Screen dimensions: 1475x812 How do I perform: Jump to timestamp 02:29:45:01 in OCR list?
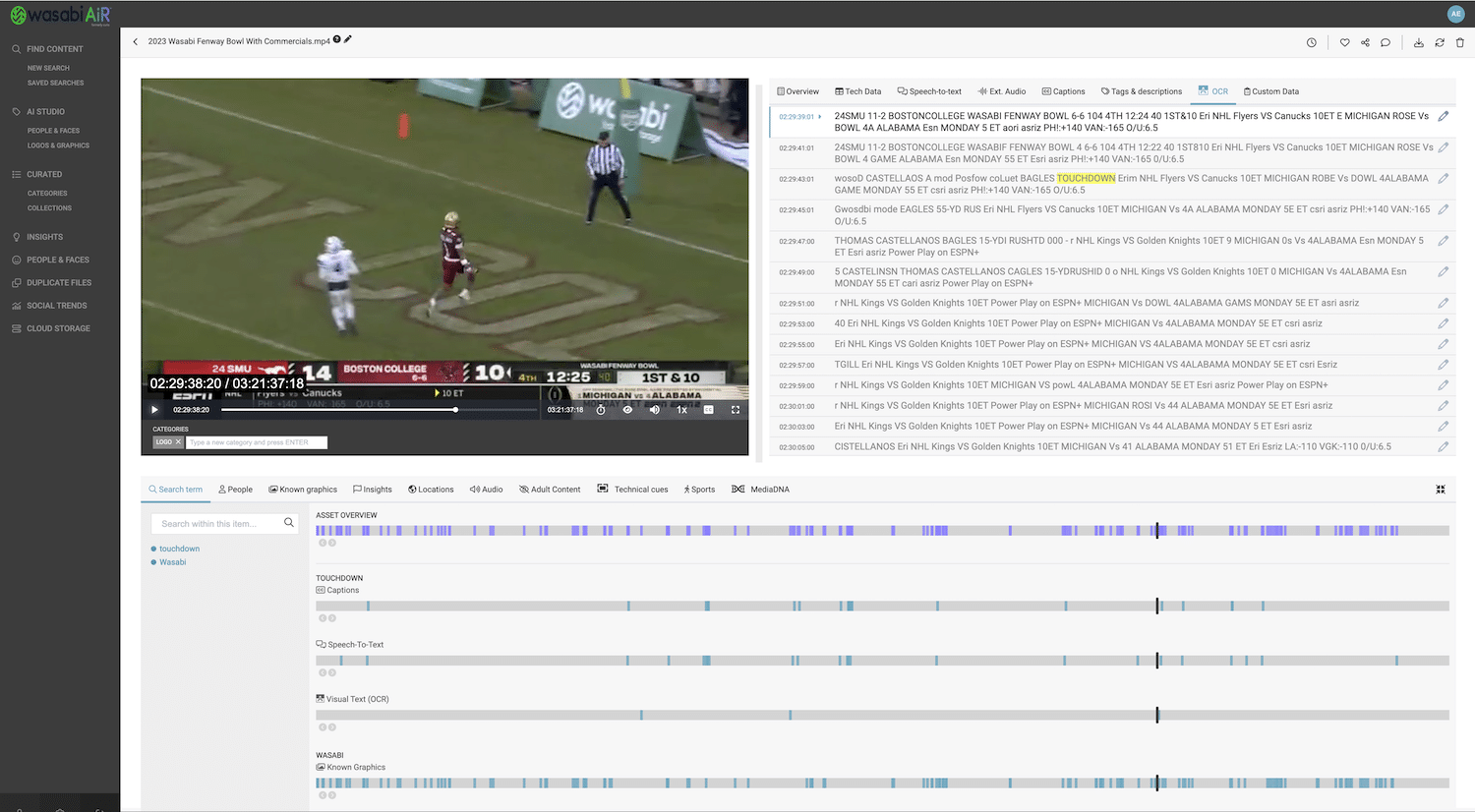[x=796, y=210]
